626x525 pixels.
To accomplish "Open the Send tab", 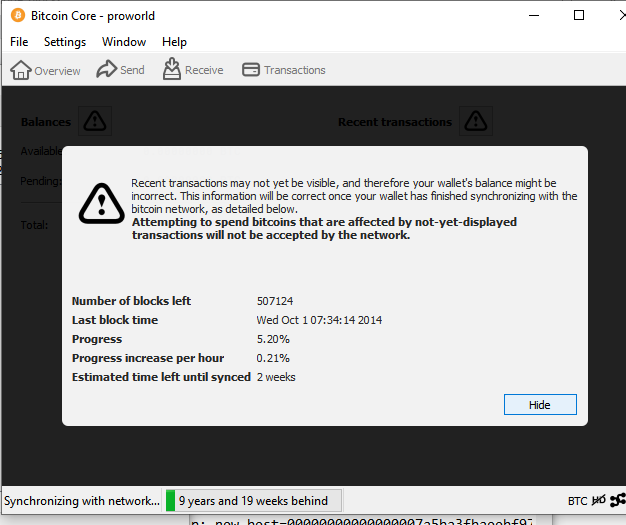I will pyautogui.click(x=120, y=70).
